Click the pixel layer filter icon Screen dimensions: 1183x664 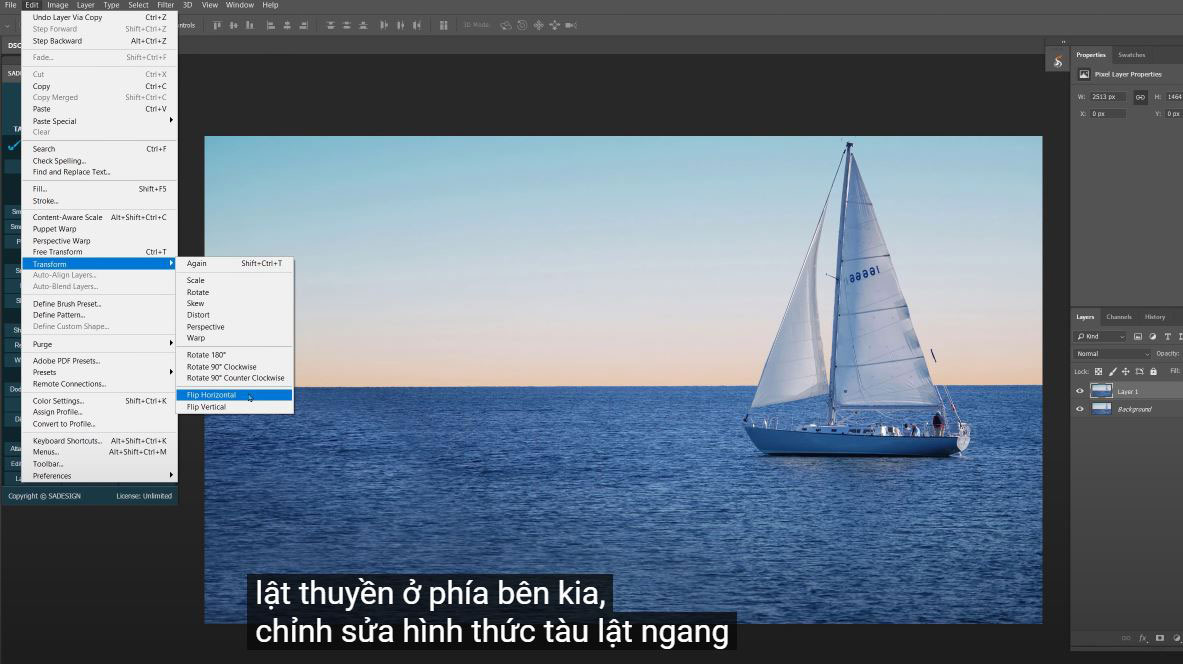pos(1138,337)
